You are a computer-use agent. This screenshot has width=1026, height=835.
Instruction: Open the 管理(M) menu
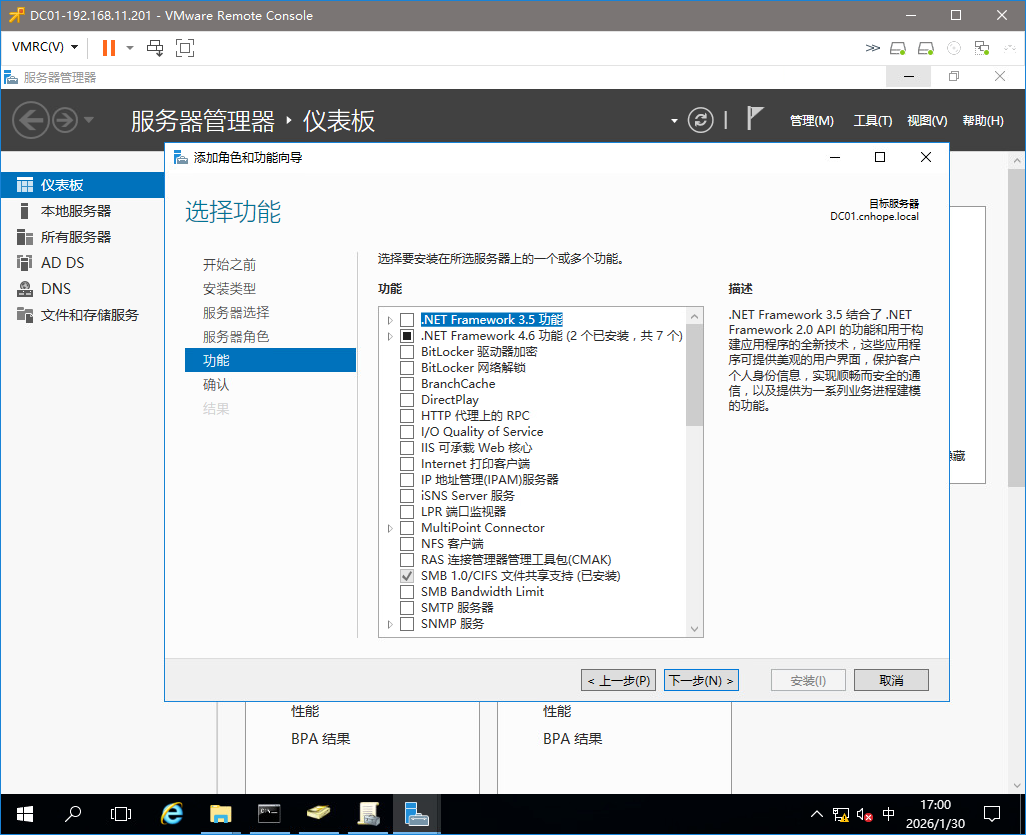(811, 121)
